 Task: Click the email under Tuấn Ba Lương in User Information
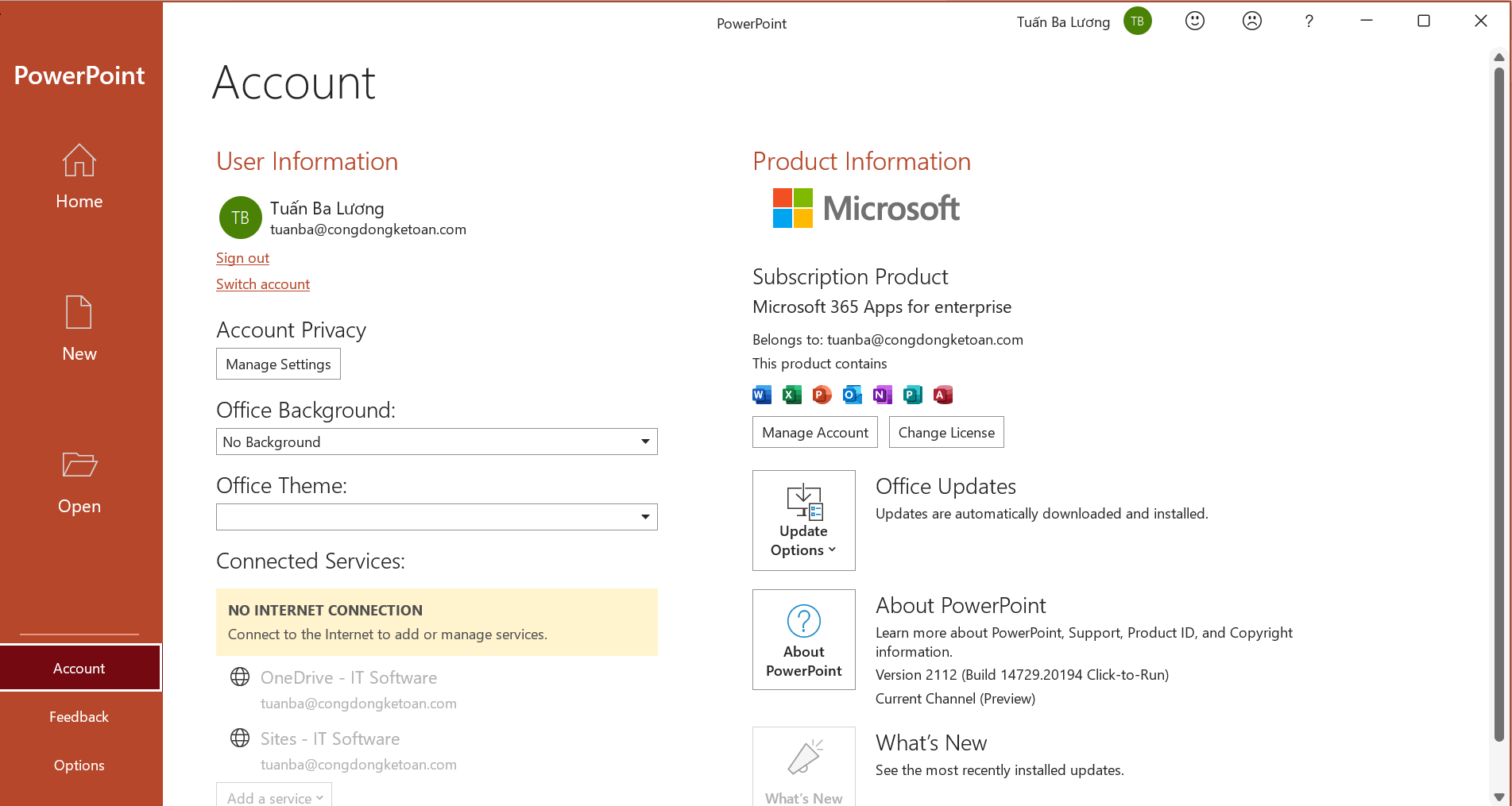368,229
